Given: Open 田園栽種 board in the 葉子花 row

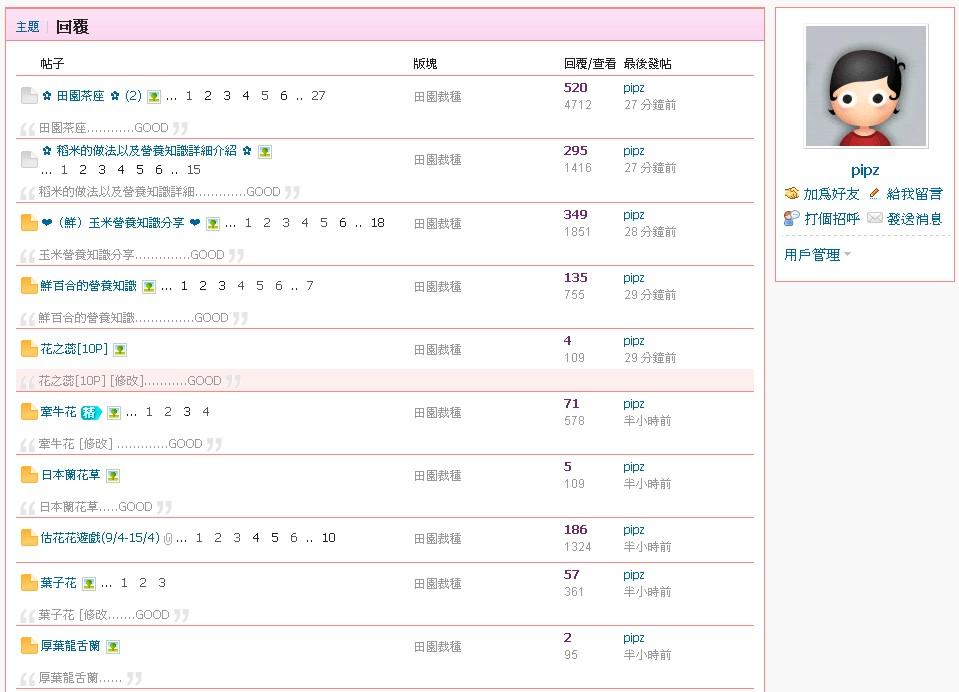Looking at the screenshot, I should click(x=437, y=583).
